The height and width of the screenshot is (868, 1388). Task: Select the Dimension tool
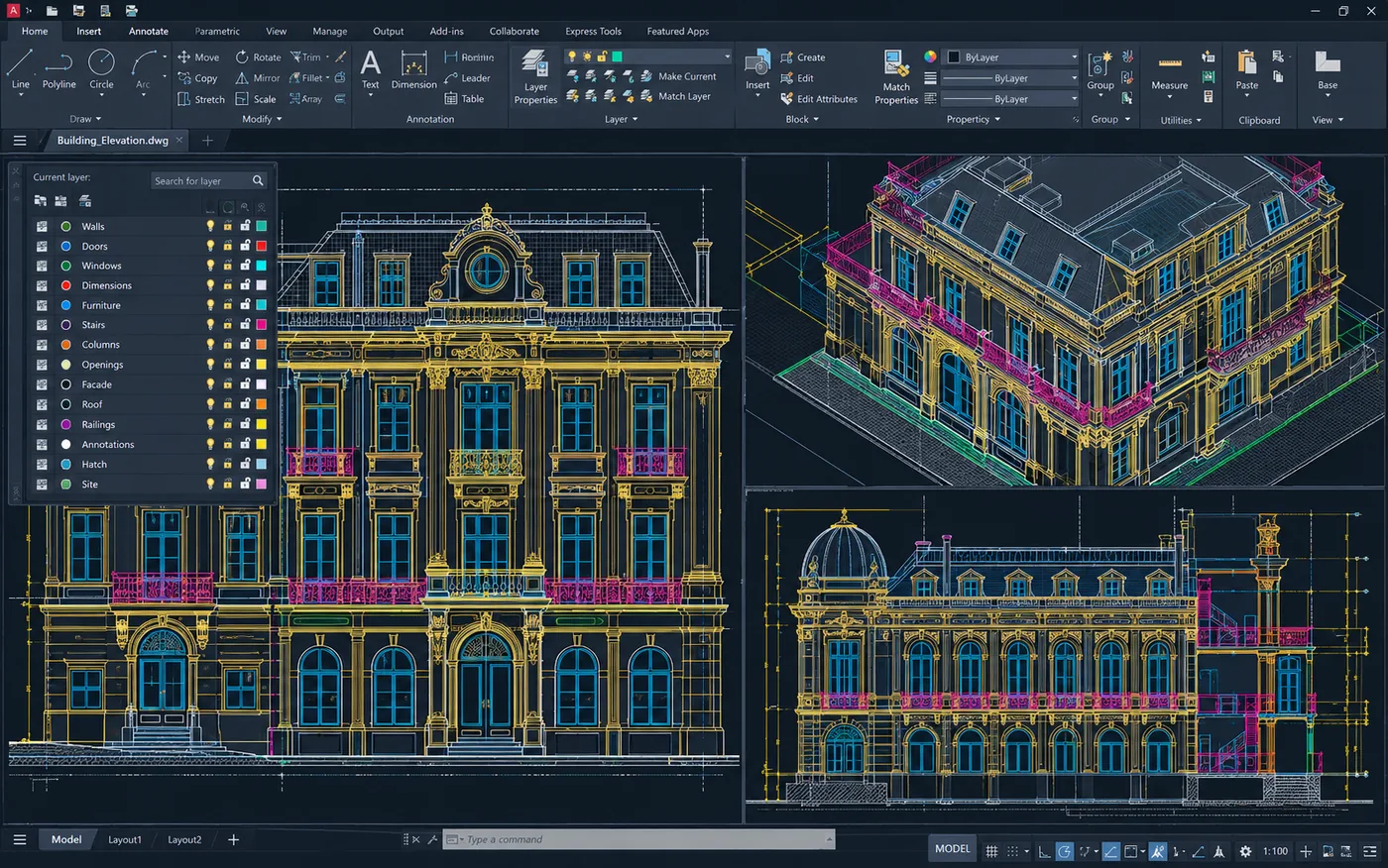coord(413,70)
